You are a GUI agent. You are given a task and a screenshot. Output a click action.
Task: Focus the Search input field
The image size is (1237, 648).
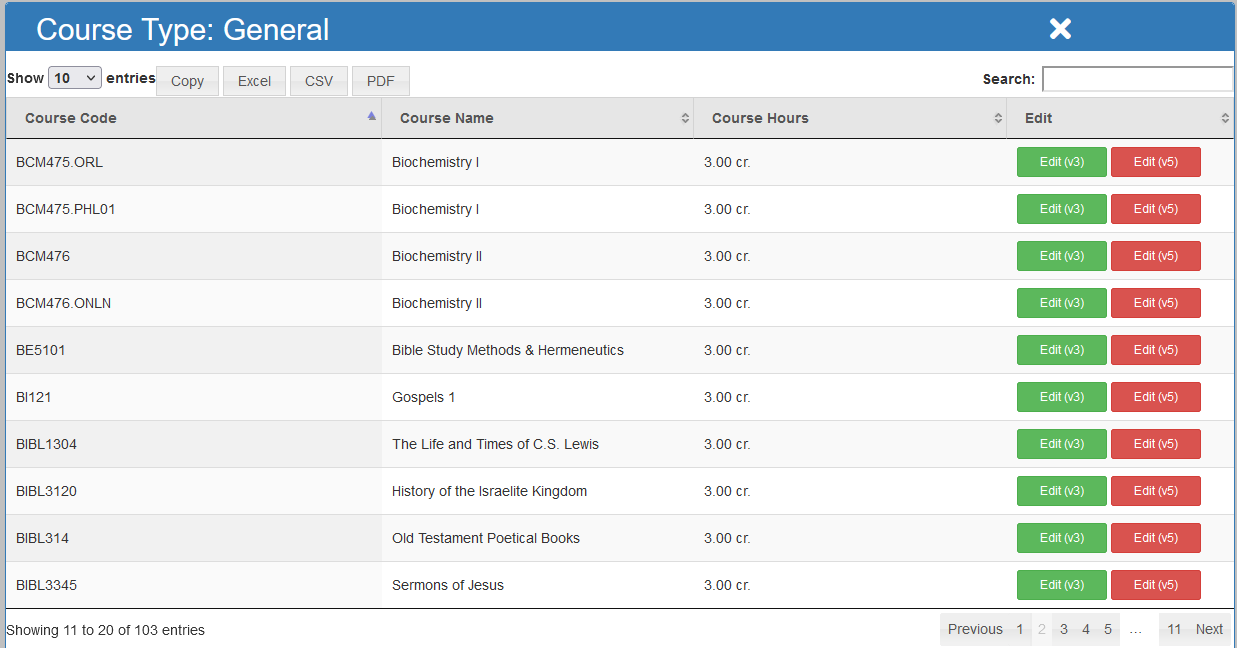tap(1138, 79)
